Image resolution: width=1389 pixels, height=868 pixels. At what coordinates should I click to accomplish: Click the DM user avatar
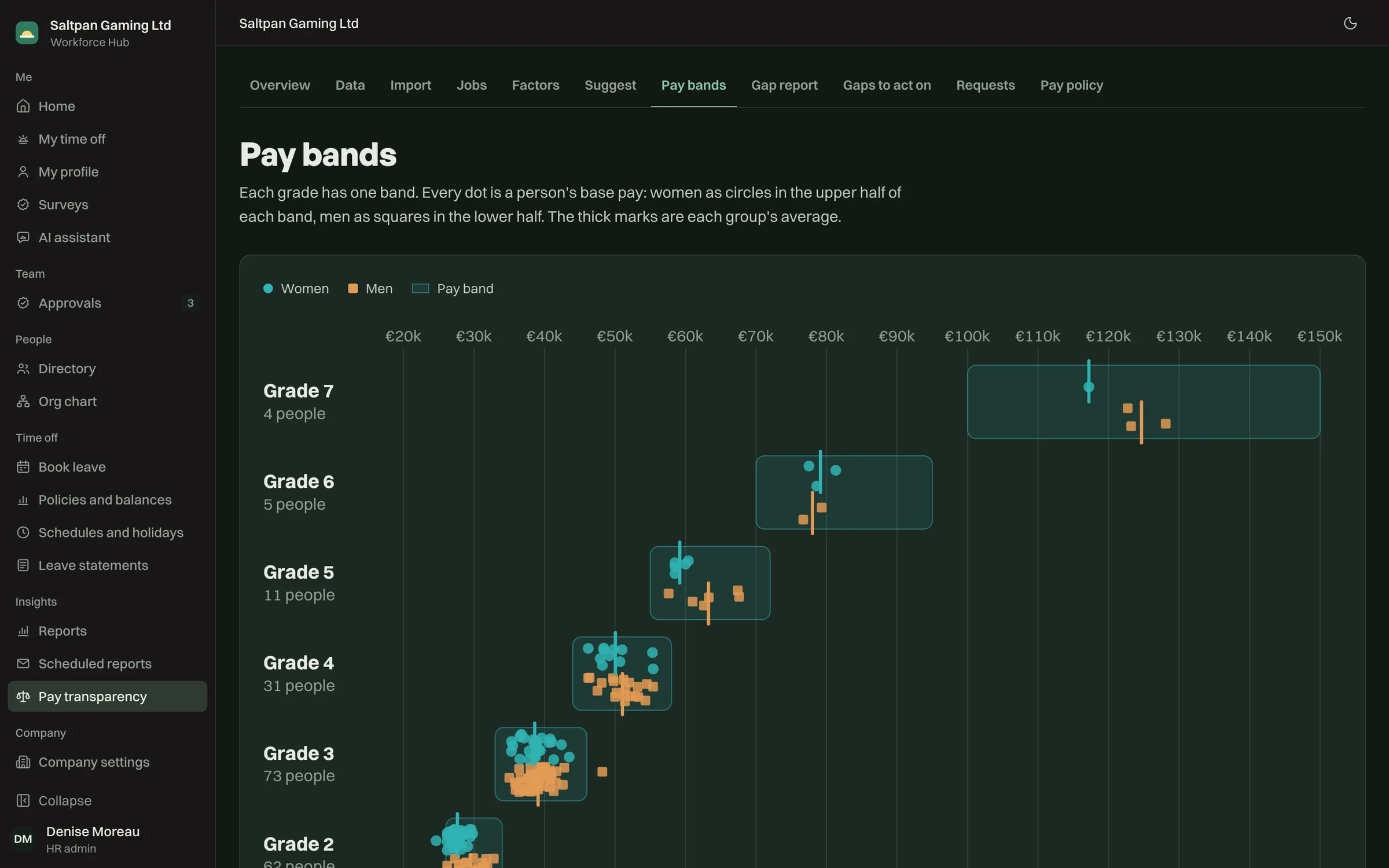(x=23, y=839)
